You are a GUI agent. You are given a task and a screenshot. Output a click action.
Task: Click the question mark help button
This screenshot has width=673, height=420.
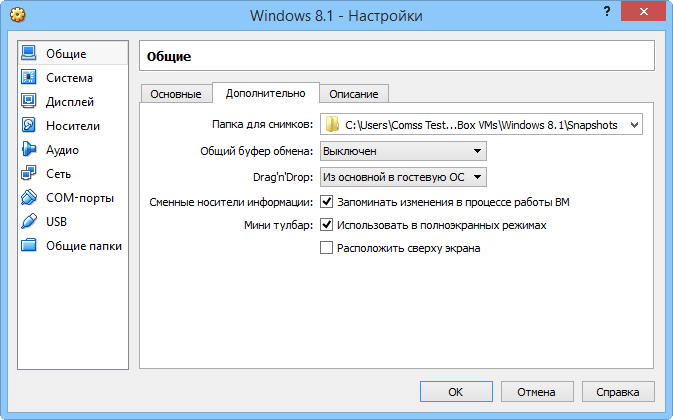pyautogui.click(x=607, y=11)
